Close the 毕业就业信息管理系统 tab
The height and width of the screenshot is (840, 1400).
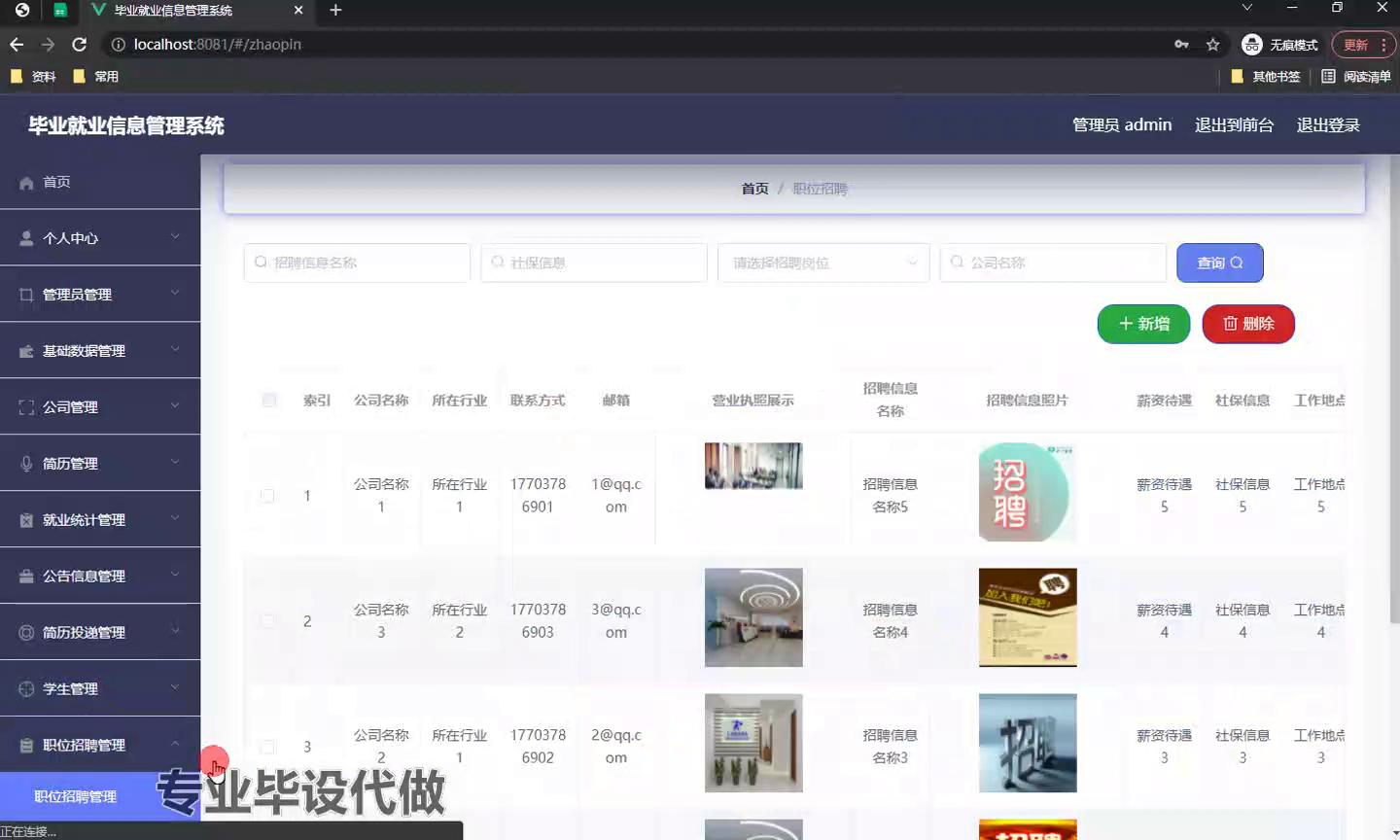(298, 10)
